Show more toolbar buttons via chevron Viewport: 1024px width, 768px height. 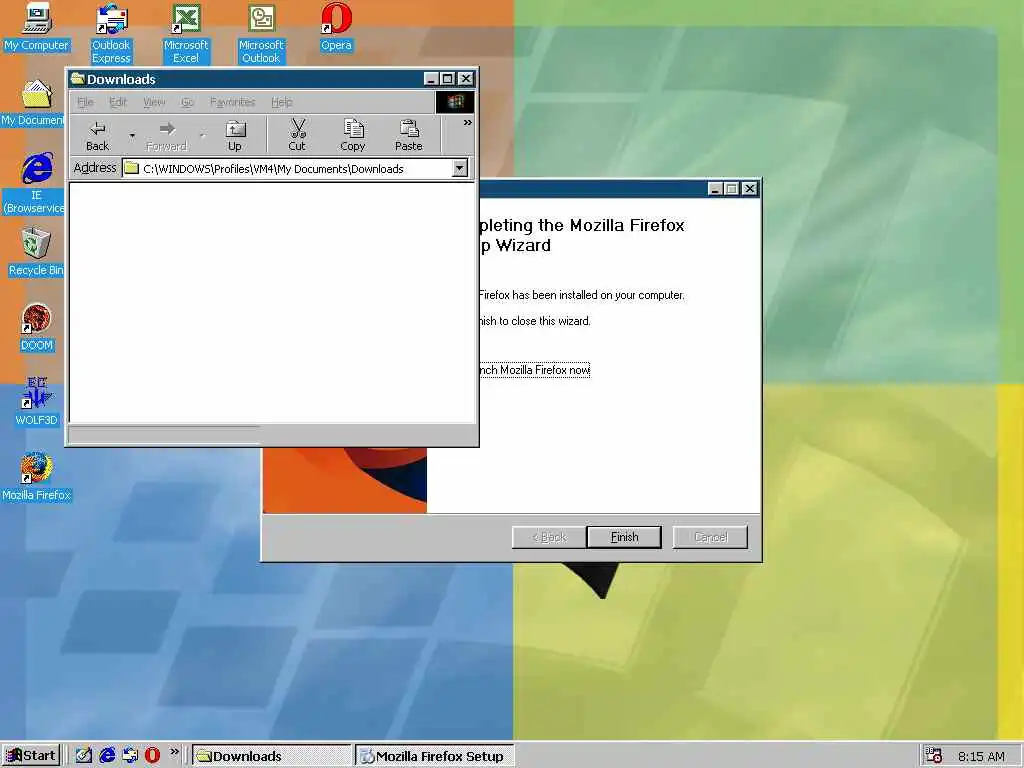(468, 123)
